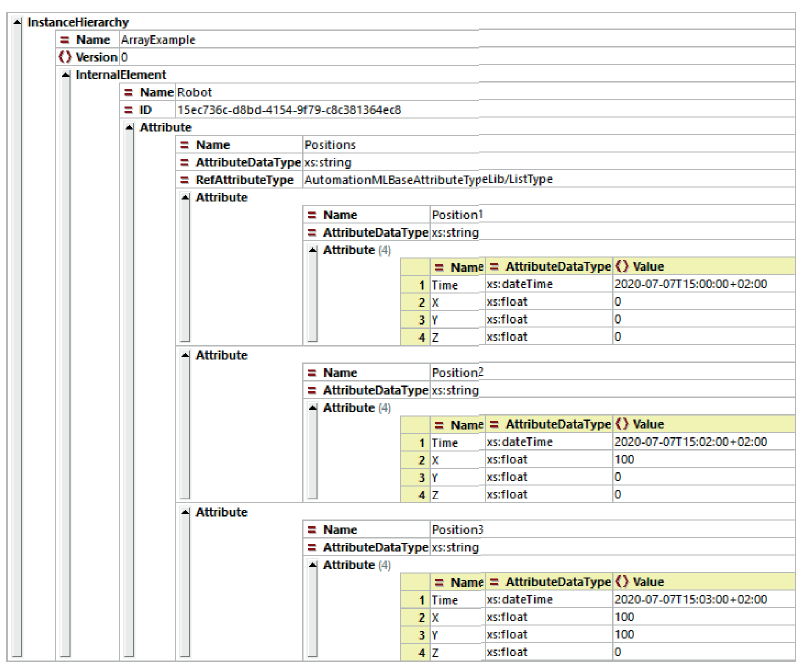Collapse the Position1 Attribute group
The width and height of the screenshot is (808, 667).
(184, 198)
